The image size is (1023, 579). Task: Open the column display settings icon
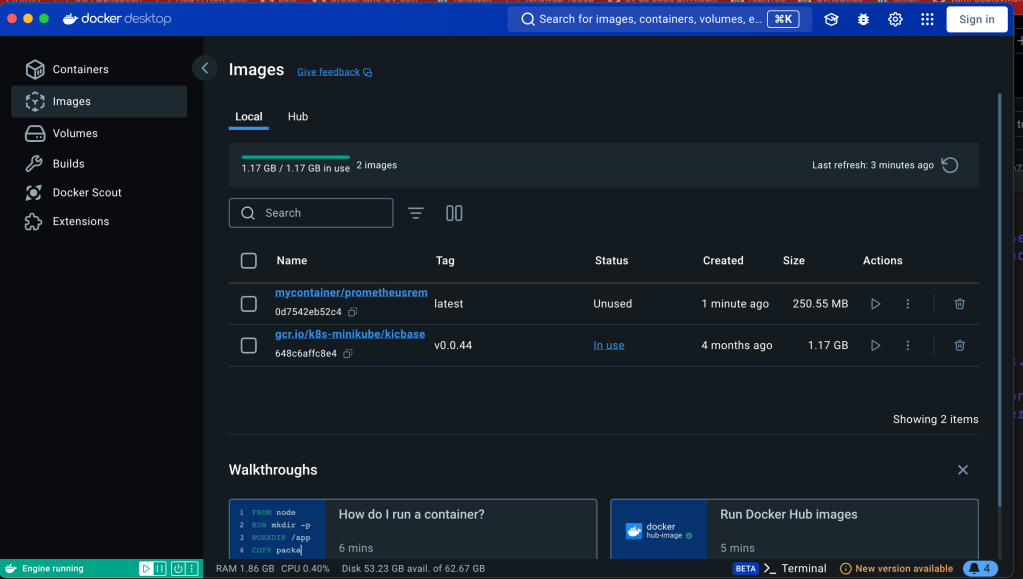click(x=454, y=213)
